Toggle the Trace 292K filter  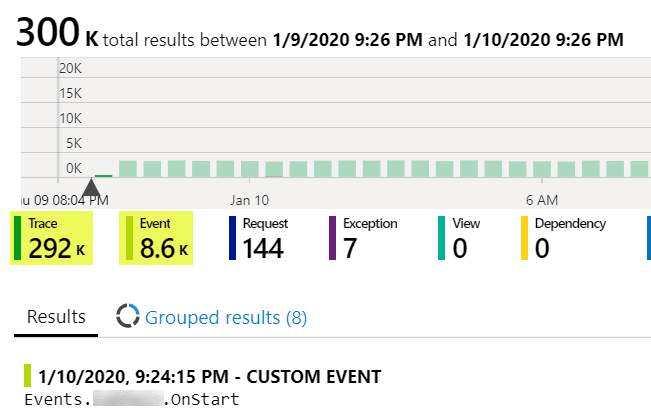(x=52, y=239)
